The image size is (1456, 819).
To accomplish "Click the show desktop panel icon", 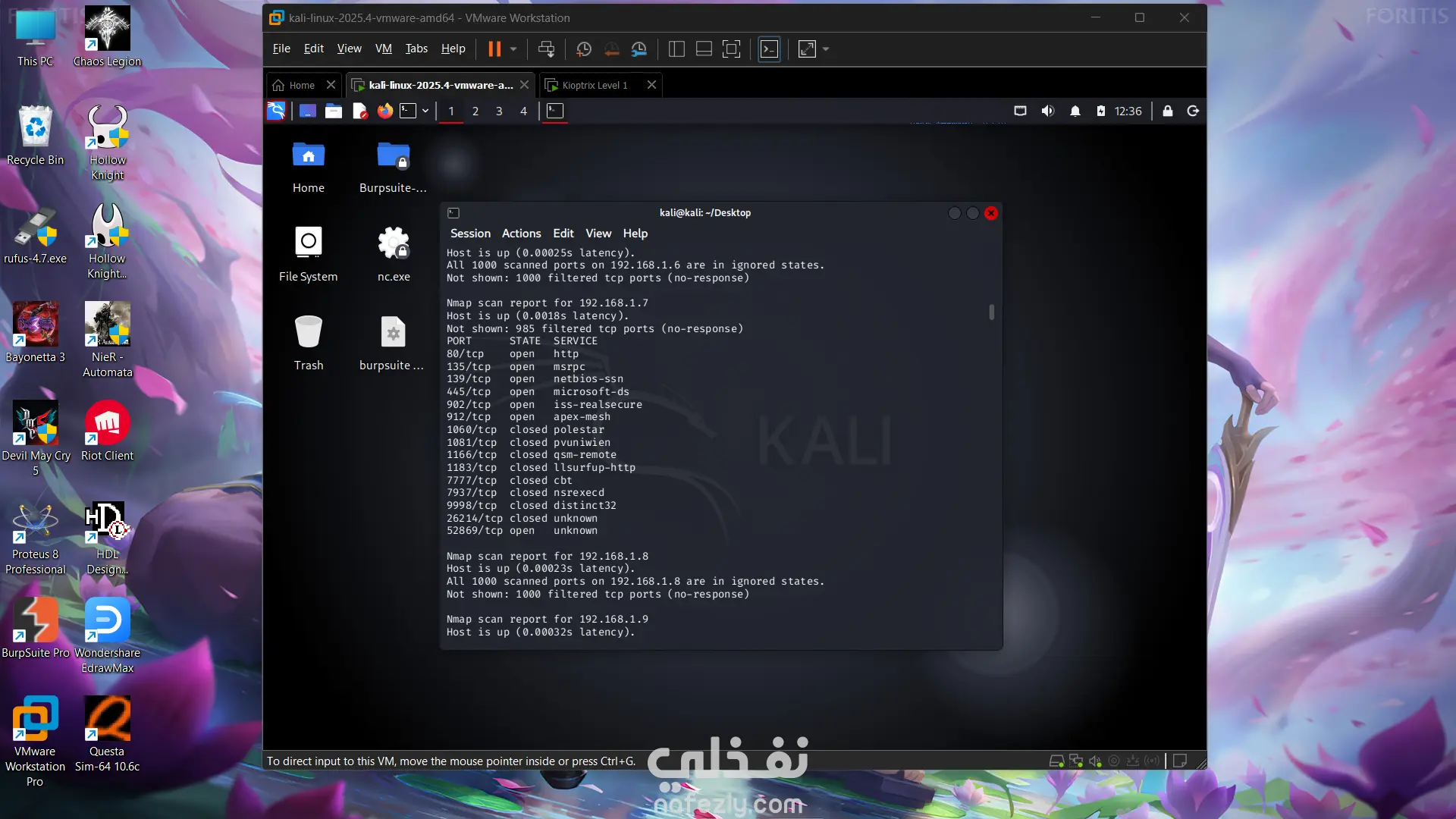I will pyautogui.click(x=307, y=111).
